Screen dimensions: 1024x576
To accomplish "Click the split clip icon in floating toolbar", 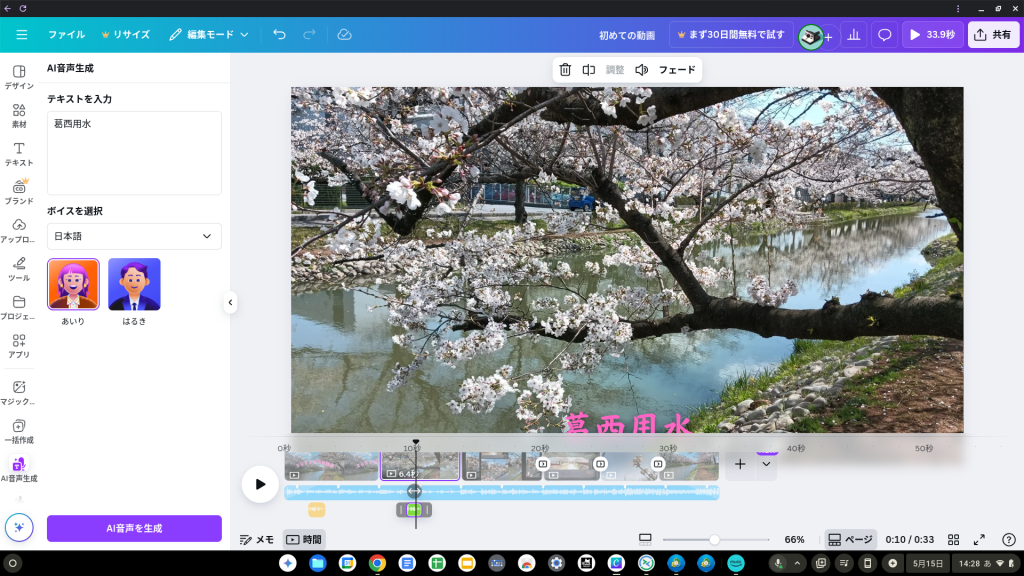I will click(x=589, y=70).
